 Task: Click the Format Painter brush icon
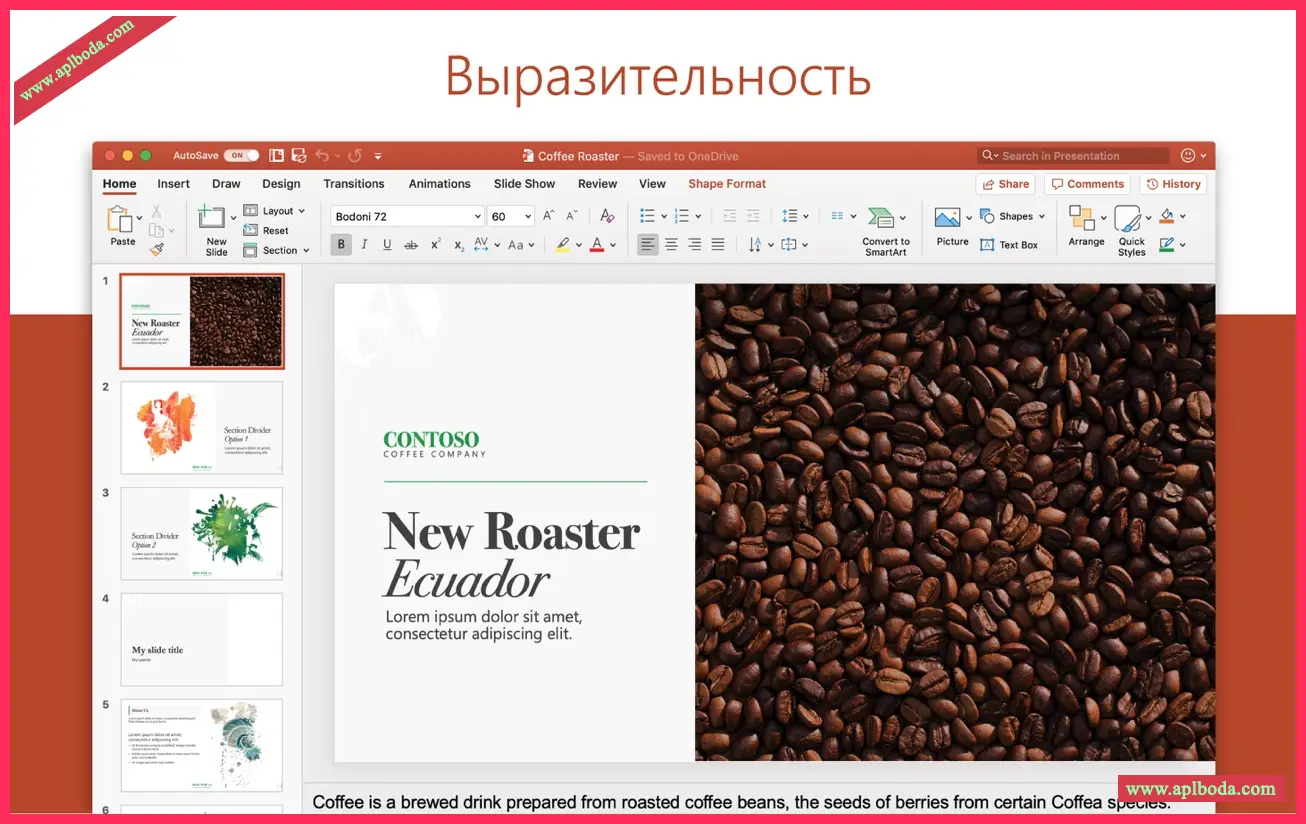[x=157, y=249]
